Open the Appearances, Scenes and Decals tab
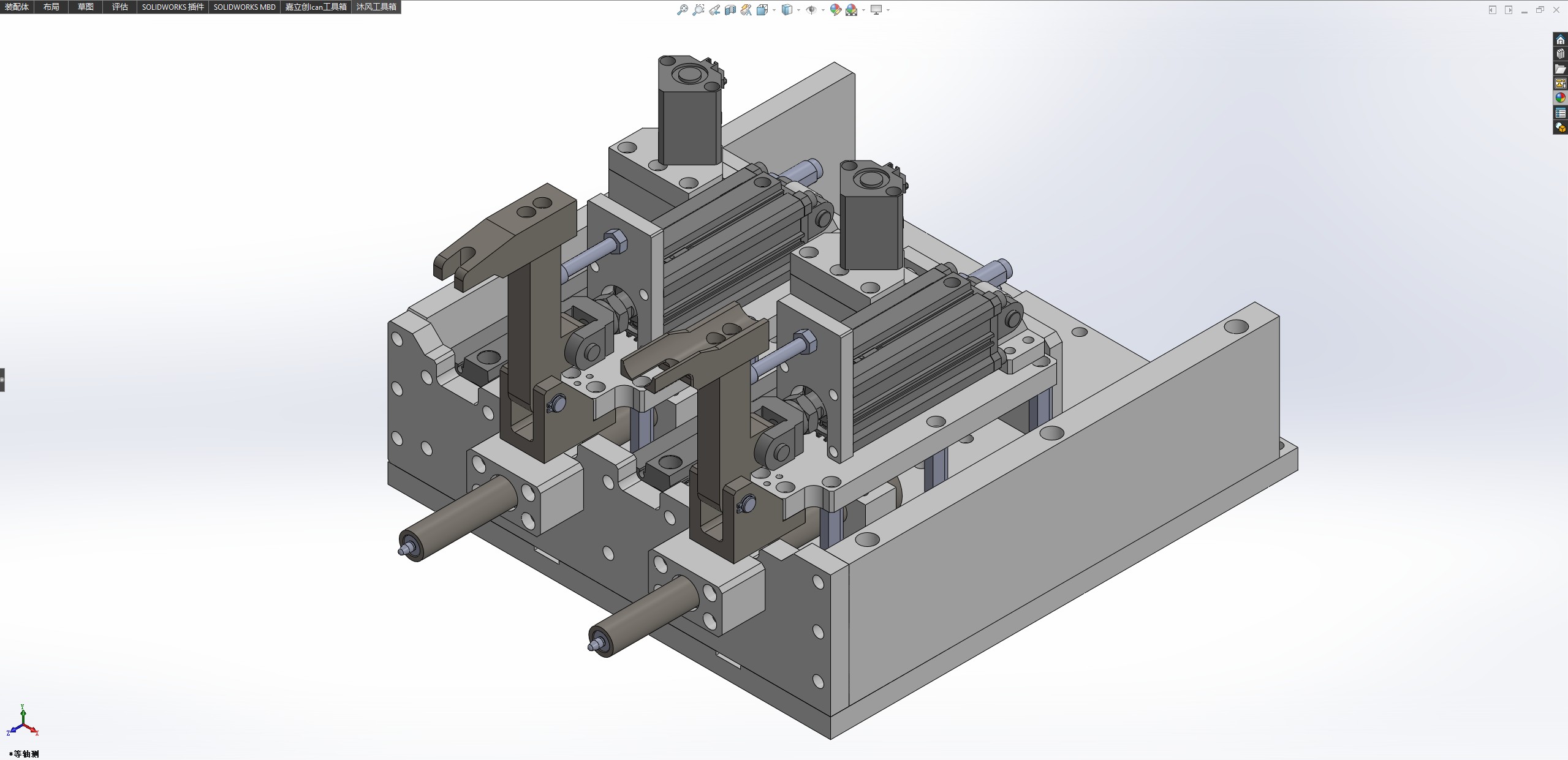Screen dimensions: 1568x760 (x=1560, y=98)
